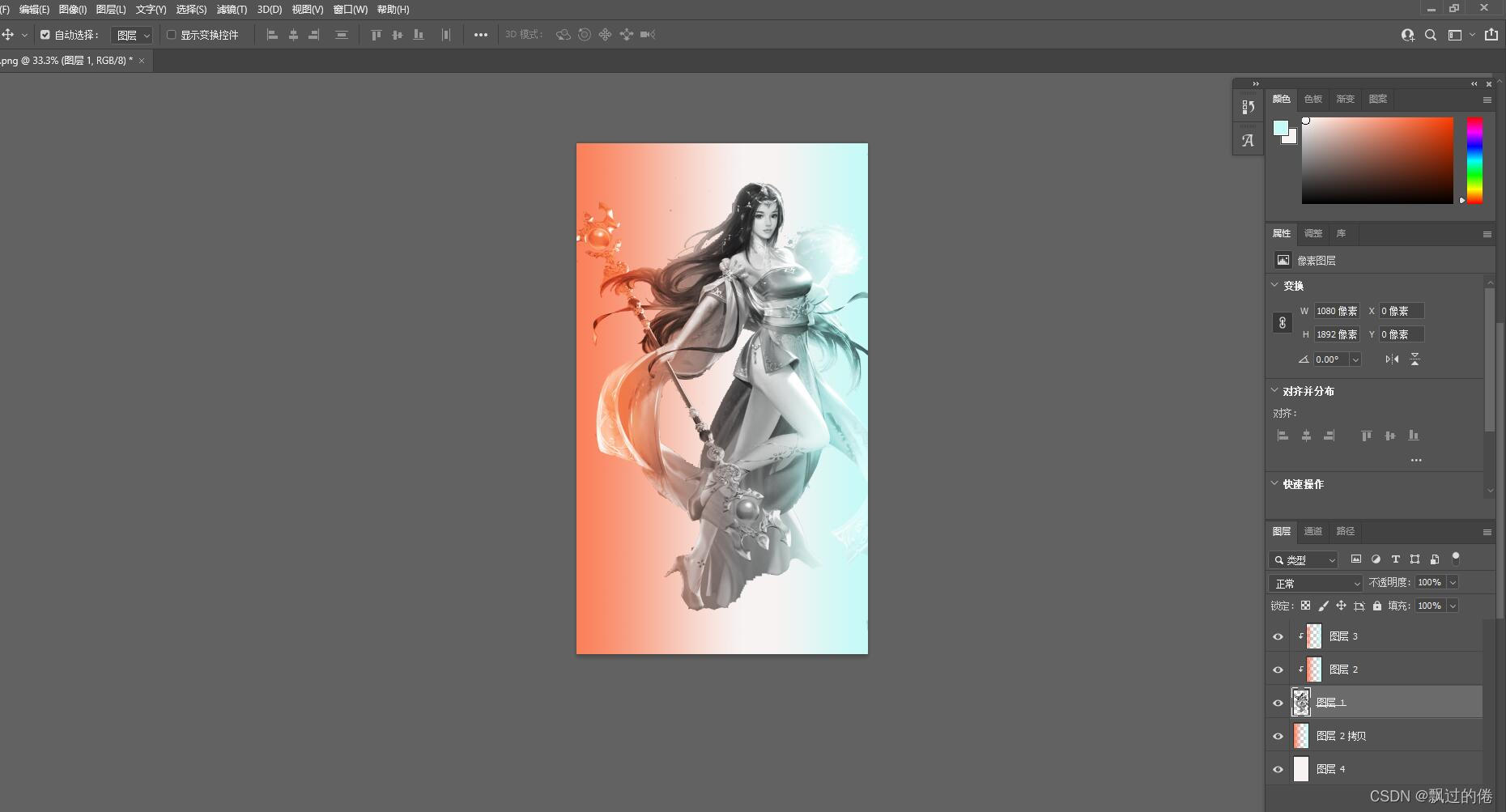Screen dimensions: 1506x812
Task: Open the 图像(I) menu
Action: pos(73,10)
